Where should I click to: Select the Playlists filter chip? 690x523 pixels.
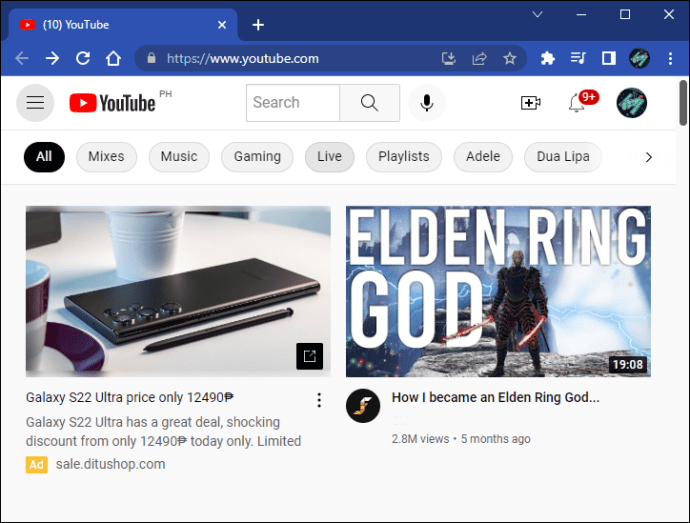click(x=404, y=157)
